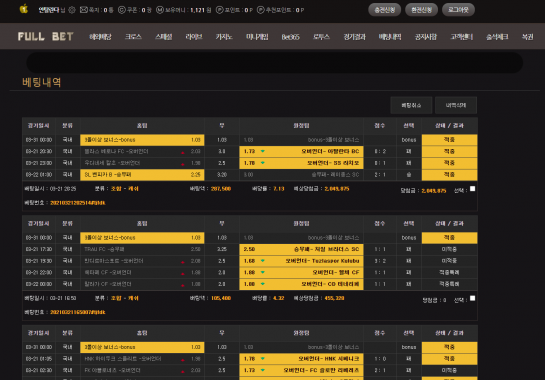This screenshot has height=380, width=545.
Task: Click the 베팅취소 button
Action: click(411, 105)
